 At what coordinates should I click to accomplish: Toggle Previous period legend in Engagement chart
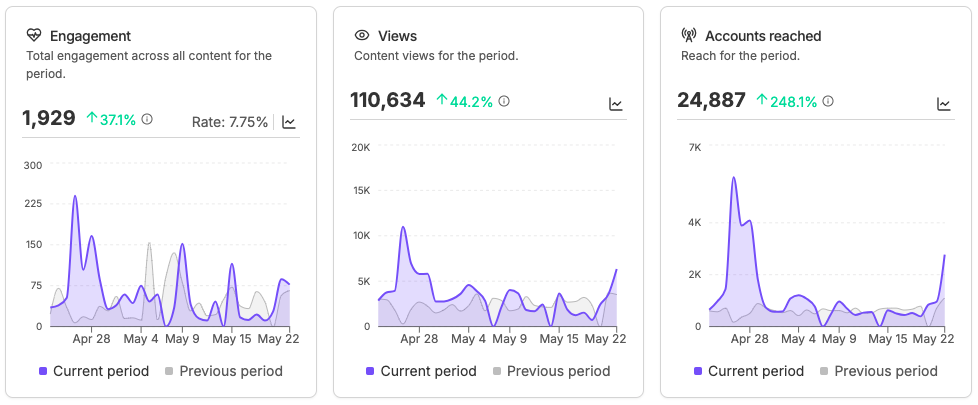click(224, 371)
